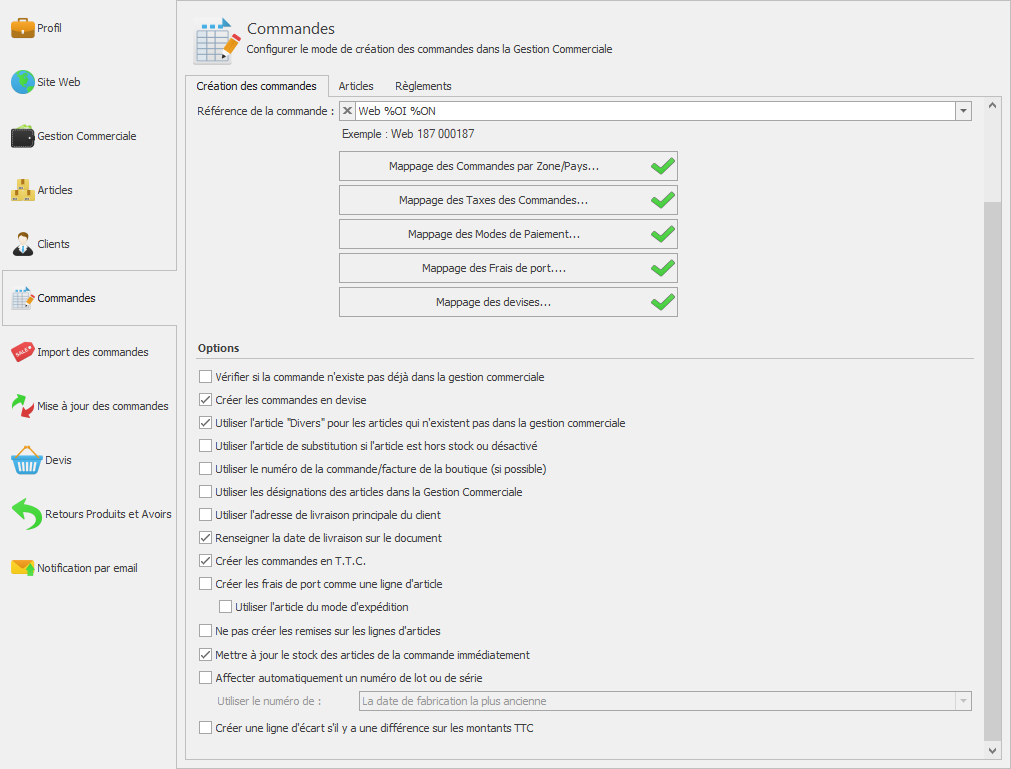Select the Site Web globe icon
Screen dimensions: 1011x769
click(23, 82)
